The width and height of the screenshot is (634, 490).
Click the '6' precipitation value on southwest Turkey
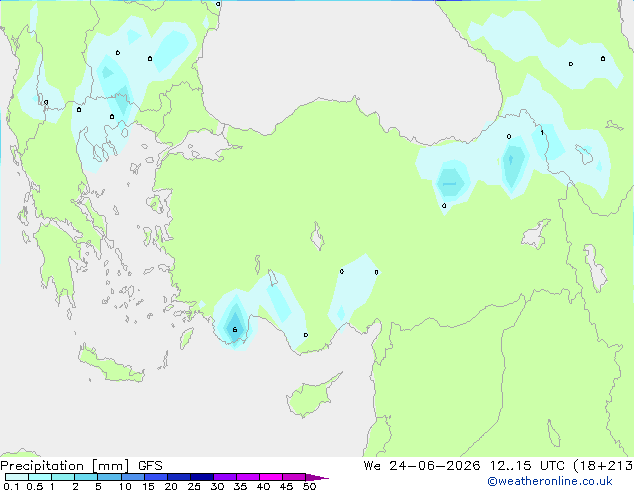pos(235,330)
